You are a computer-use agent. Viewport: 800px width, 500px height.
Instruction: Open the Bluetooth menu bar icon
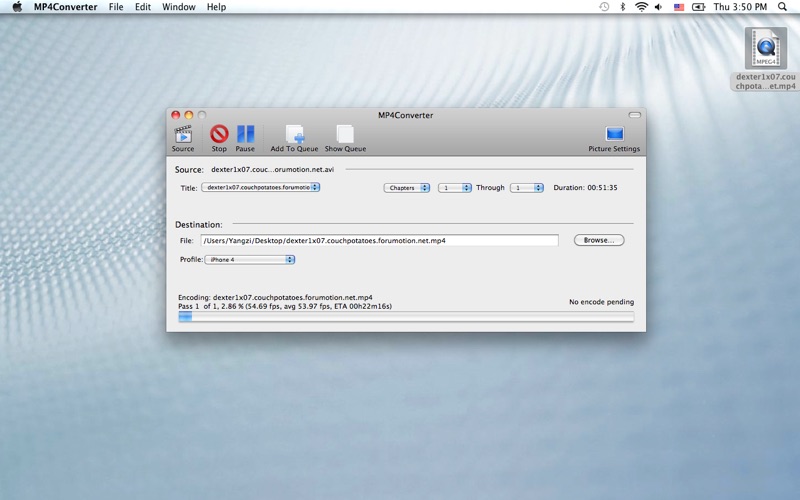click(x=622, y=7)
